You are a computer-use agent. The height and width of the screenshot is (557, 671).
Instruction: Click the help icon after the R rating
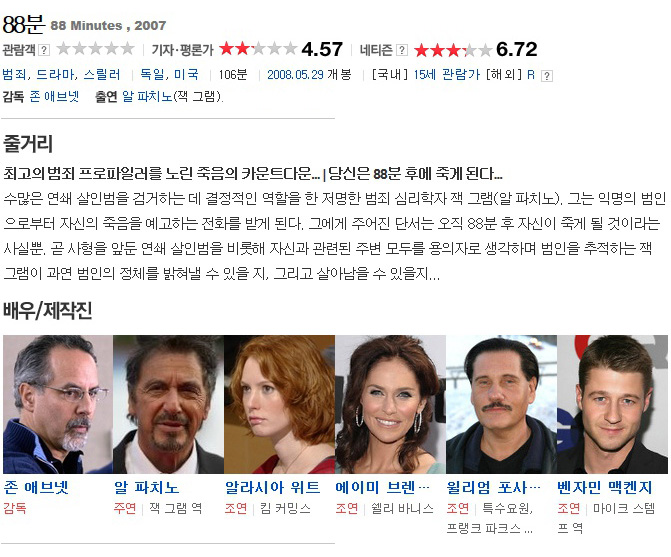547,76
